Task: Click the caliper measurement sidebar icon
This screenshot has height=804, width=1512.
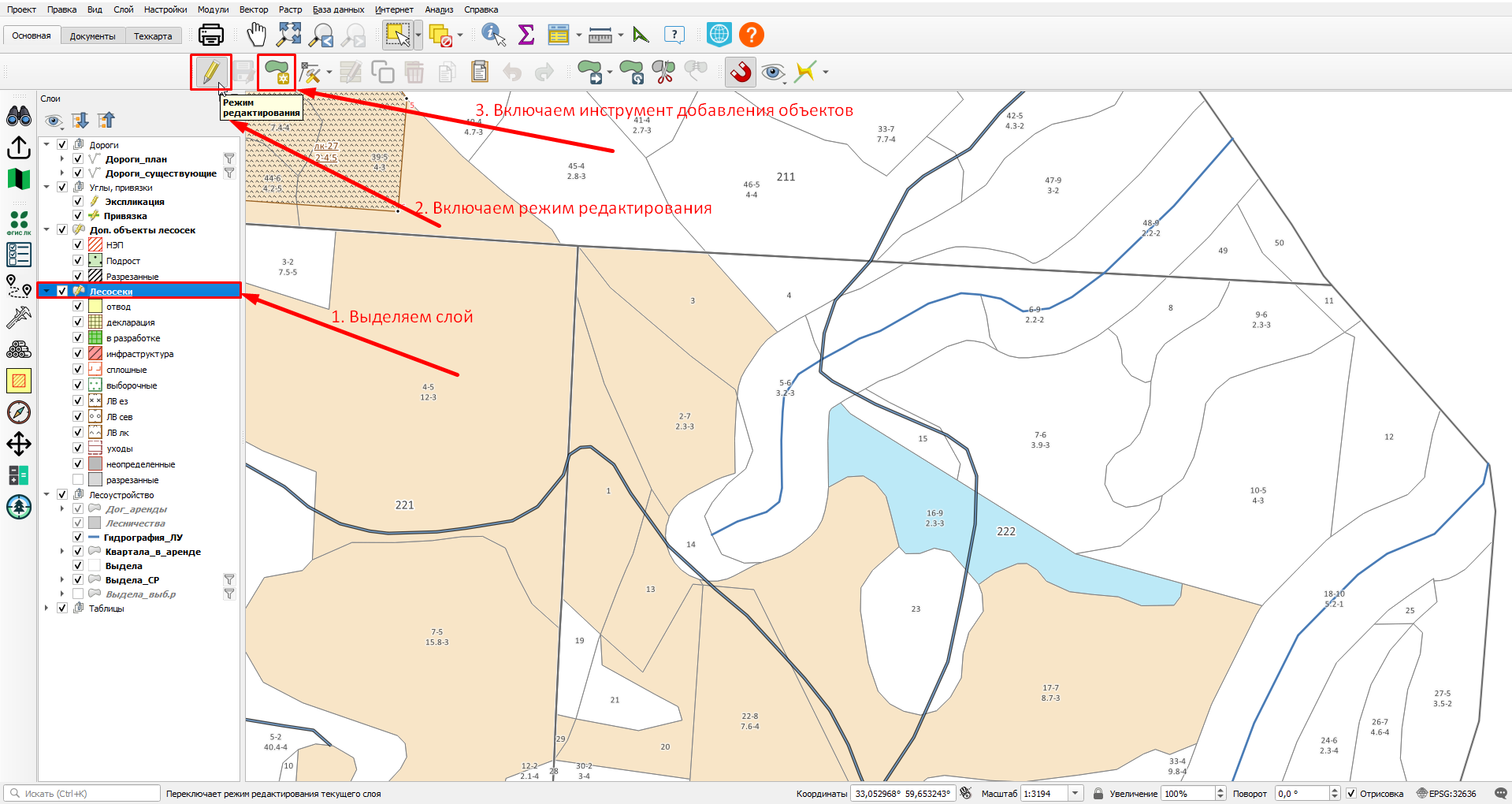Action: [19, 317]
